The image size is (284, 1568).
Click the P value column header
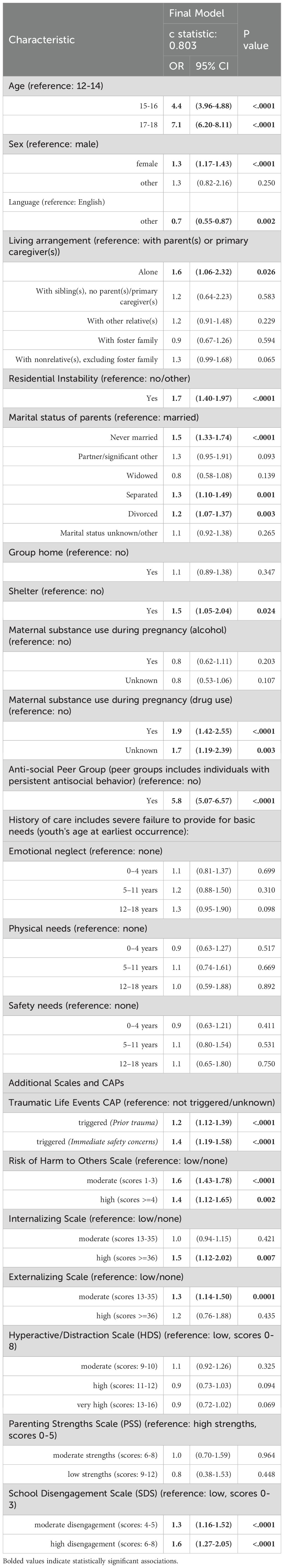[x=255, y=40]
